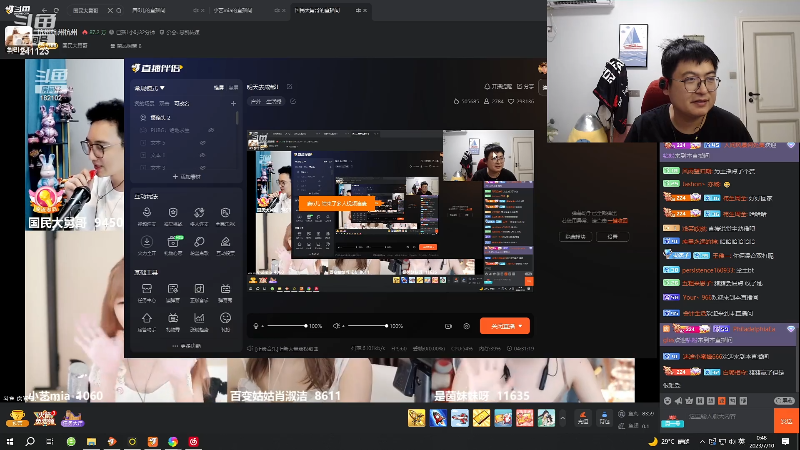
Task: Close the active third live room tab
Action: tap(365, 10)
